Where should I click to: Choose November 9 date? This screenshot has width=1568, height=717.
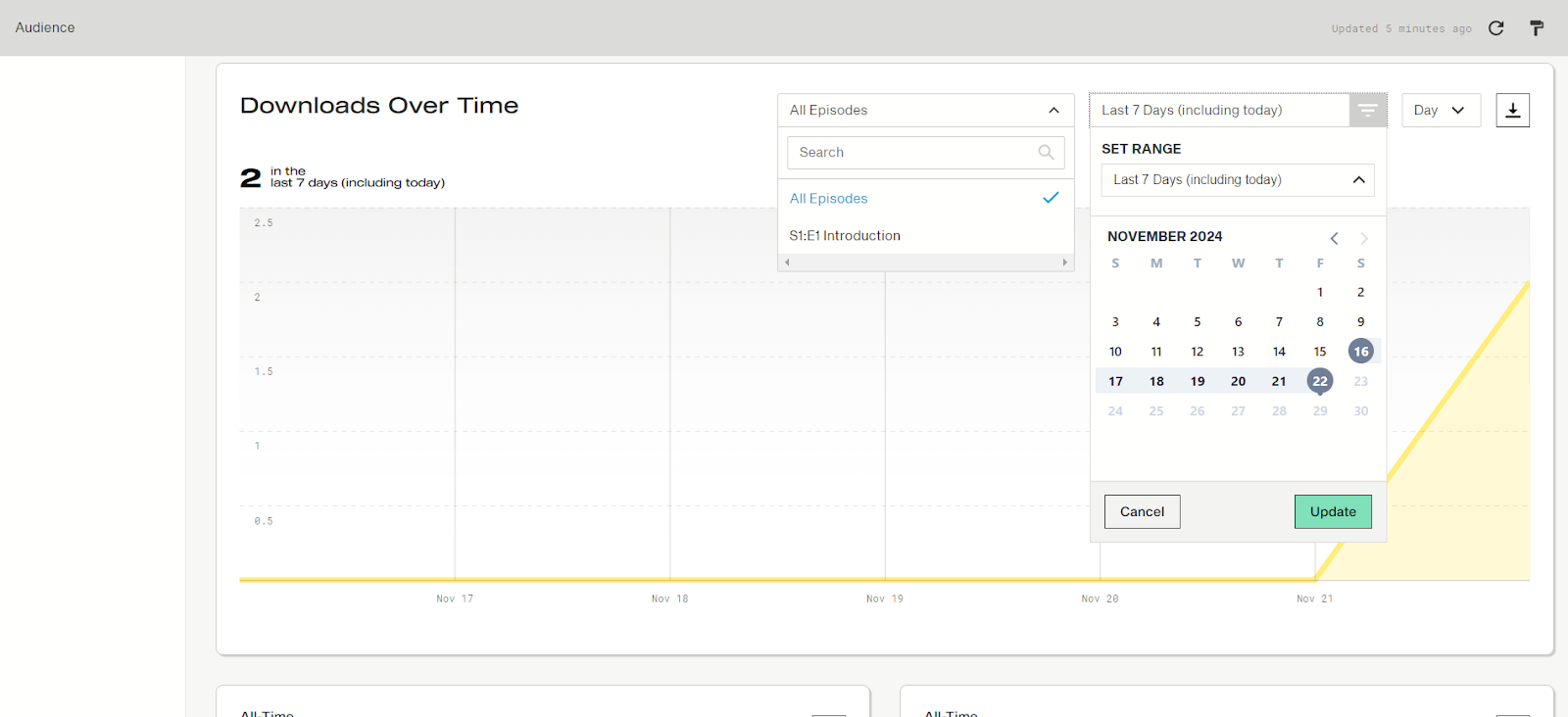(1361, 322)
